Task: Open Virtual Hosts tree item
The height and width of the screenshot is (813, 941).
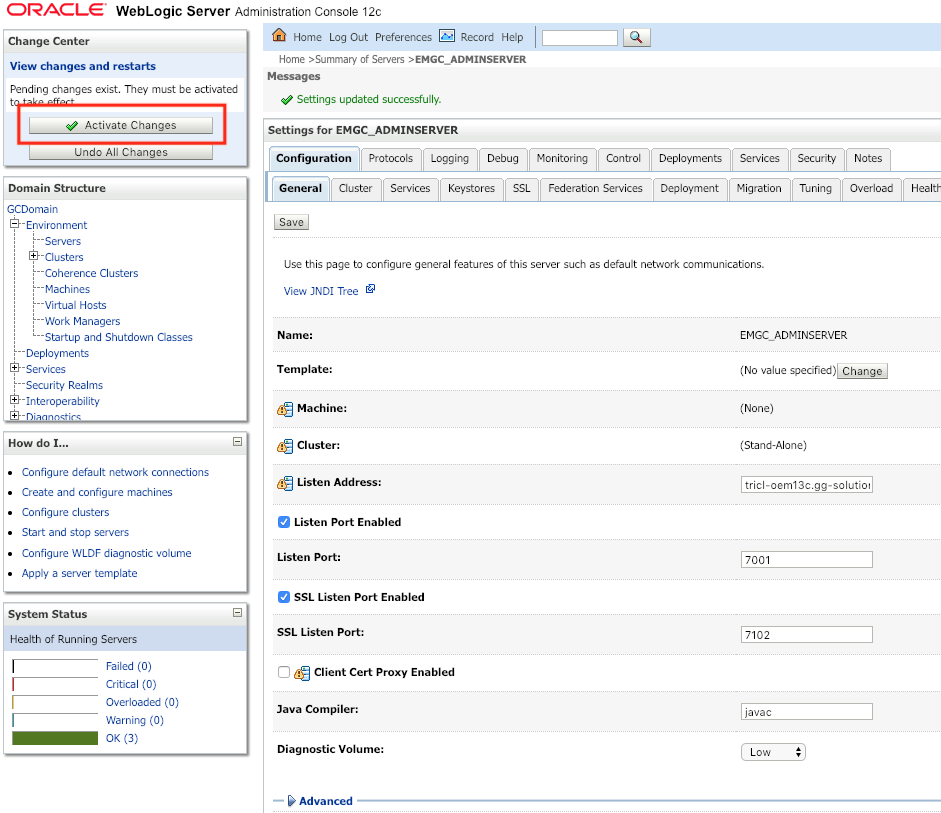Action: (x=75, y=305)
